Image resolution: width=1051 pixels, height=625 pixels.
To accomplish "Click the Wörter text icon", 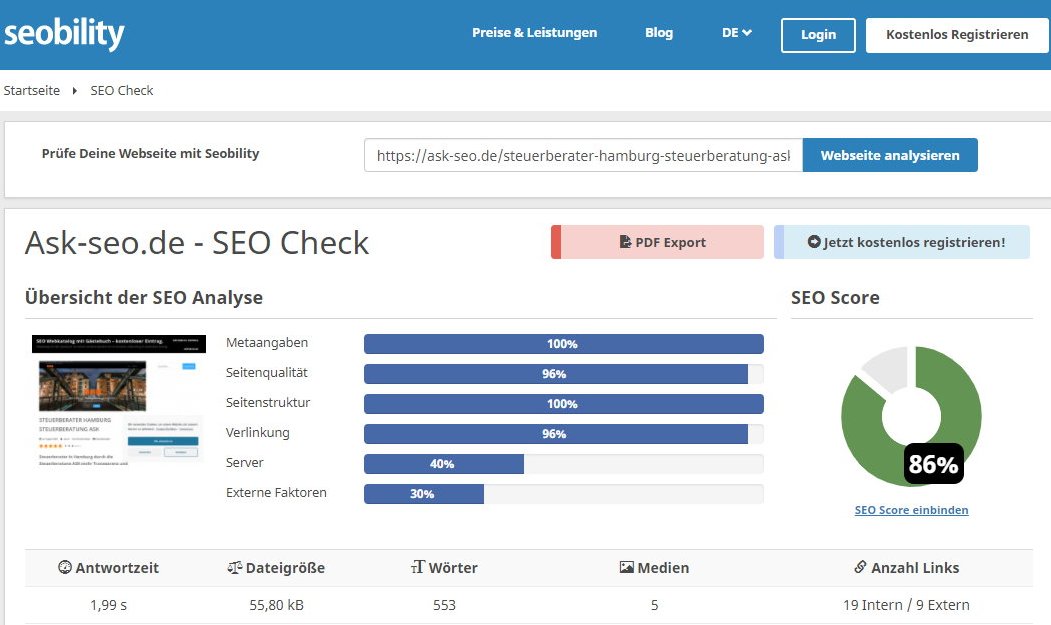I will click(418, 567).
